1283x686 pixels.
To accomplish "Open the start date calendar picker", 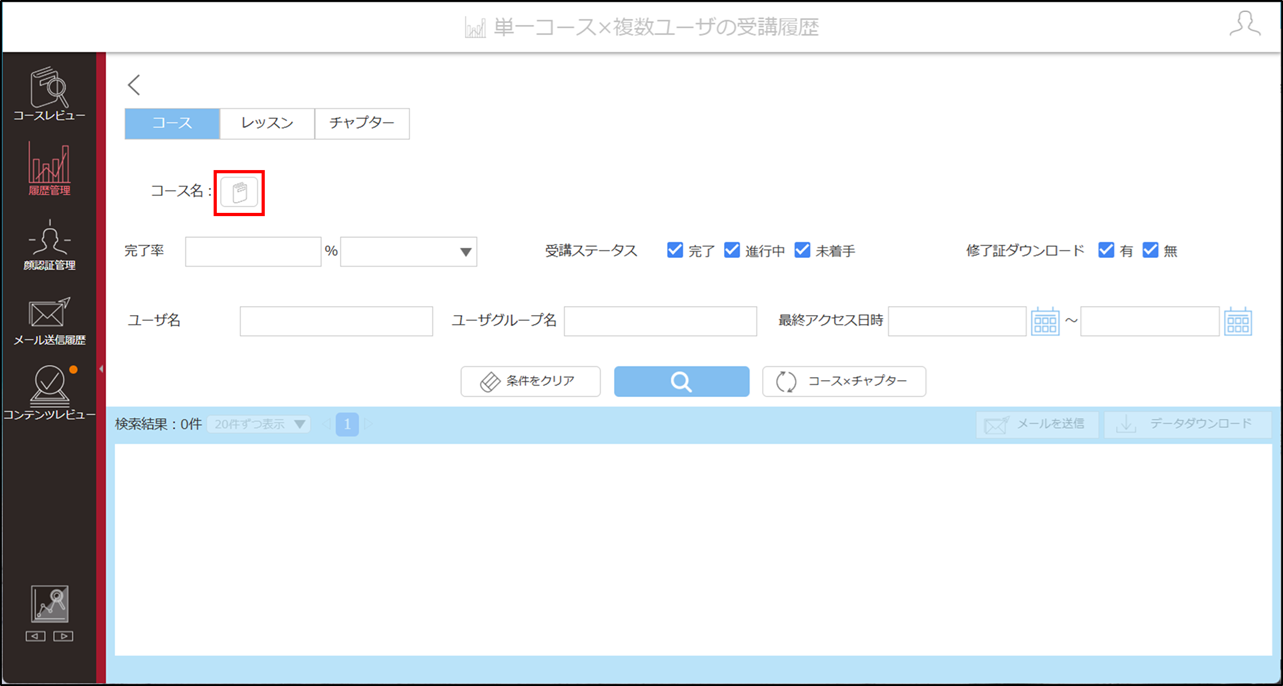I will (1045, 321).
